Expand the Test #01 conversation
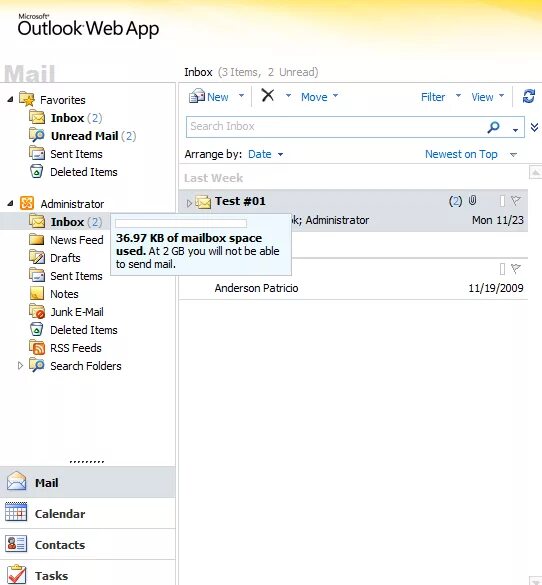 click(189, 203)
